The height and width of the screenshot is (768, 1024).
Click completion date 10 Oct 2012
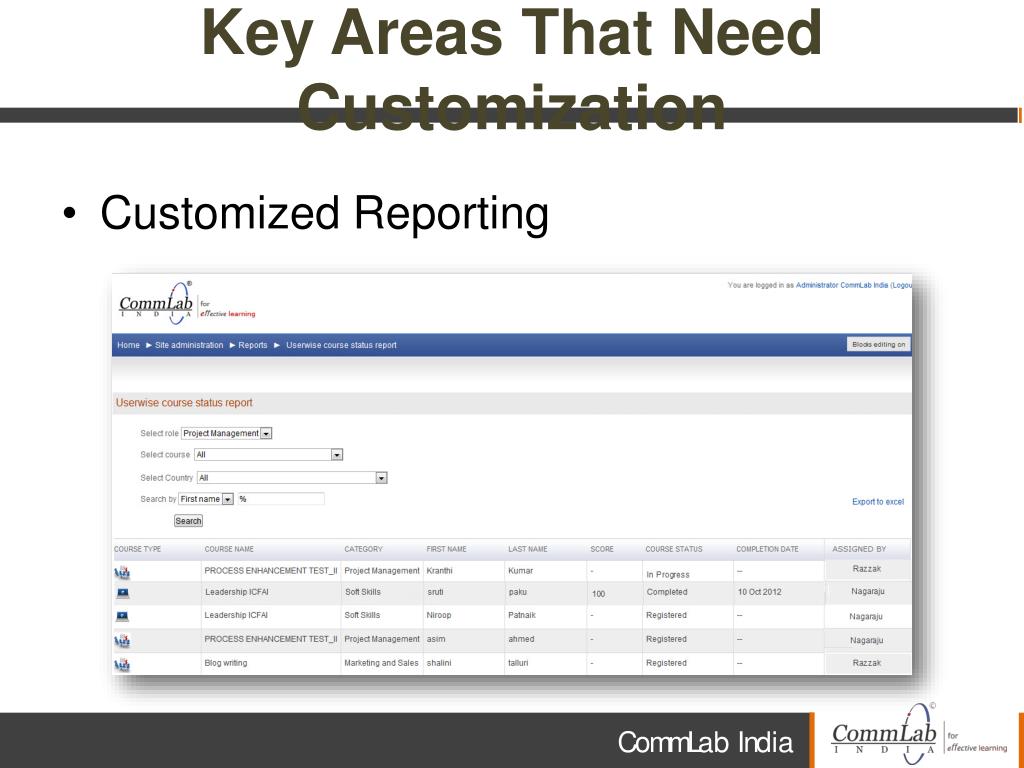coord(759,592)
